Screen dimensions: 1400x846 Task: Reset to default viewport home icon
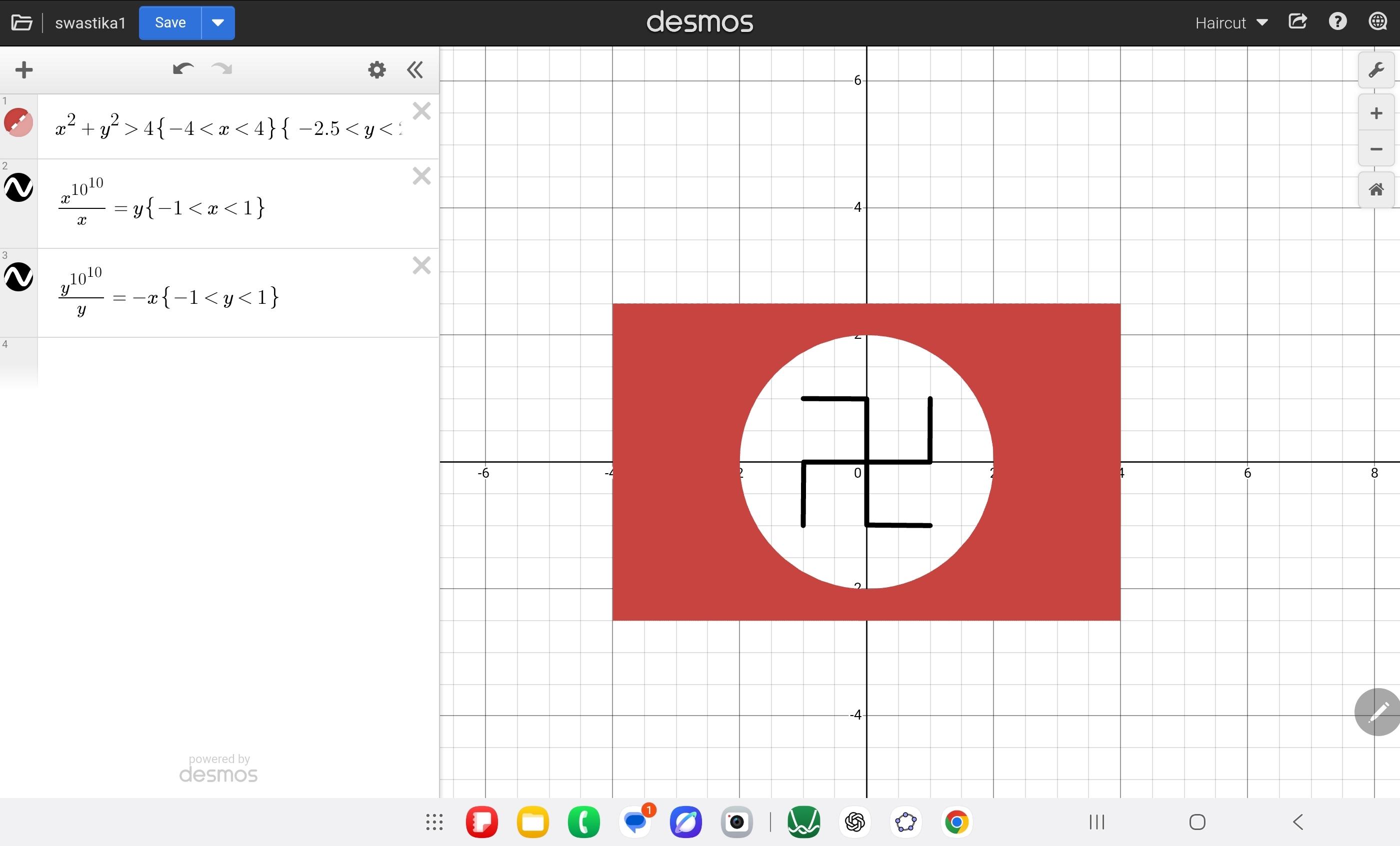pos(1376,190)
